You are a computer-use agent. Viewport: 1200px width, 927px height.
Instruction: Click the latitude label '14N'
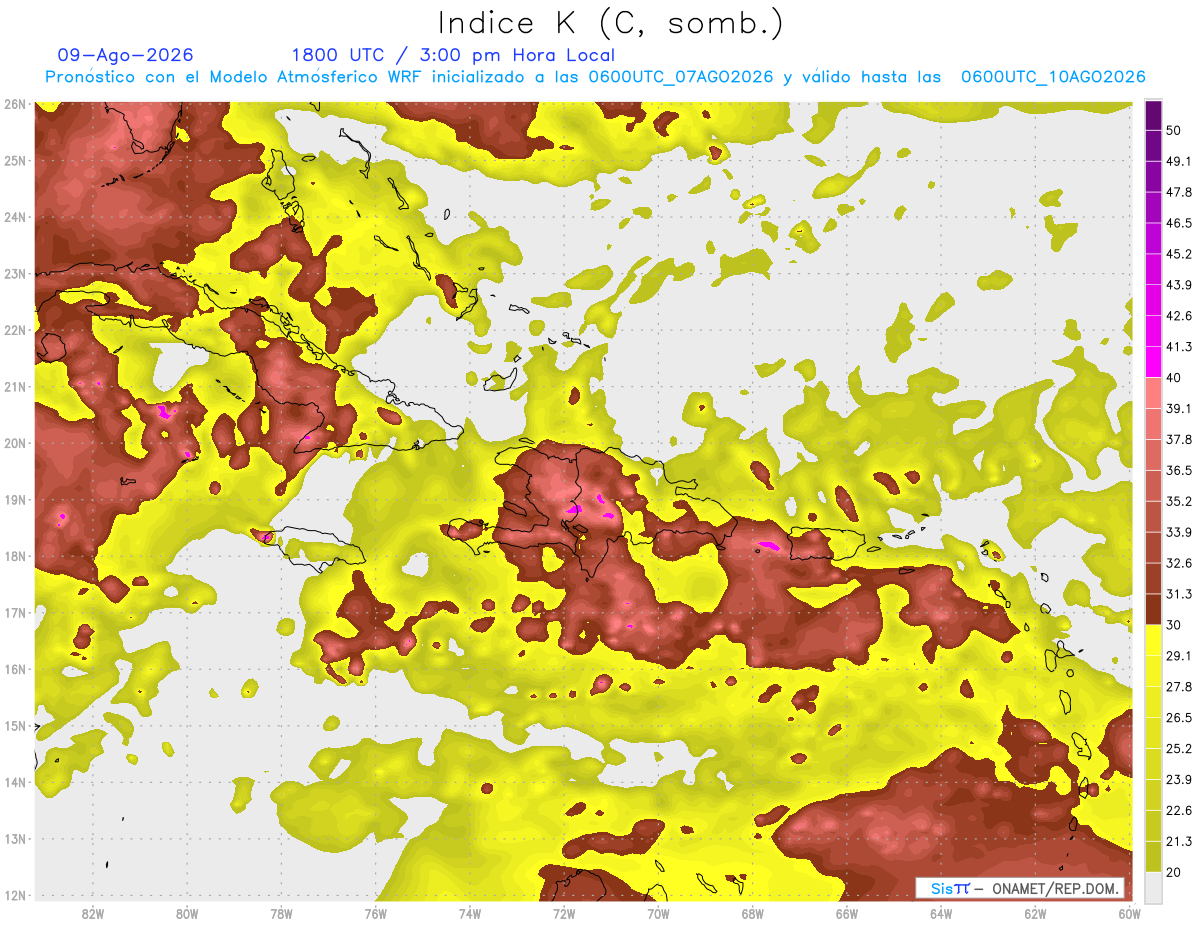click(x=15, y=782)
